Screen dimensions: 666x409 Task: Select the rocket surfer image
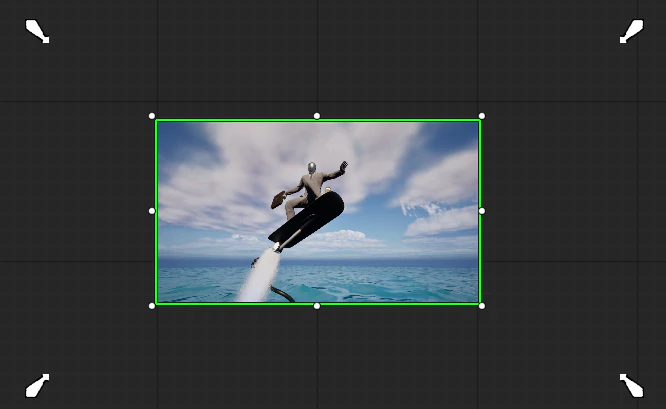318,212
